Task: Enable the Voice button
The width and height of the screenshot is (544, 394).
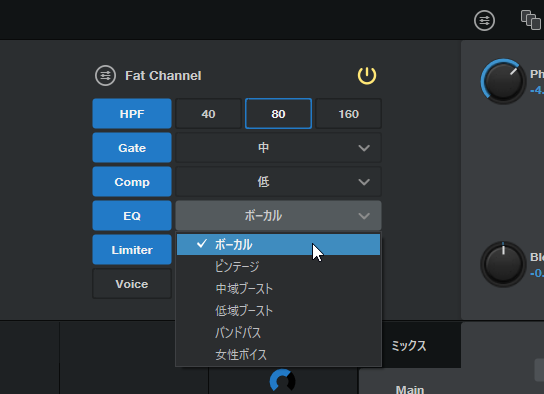Action: pyautogui.click(x=132, y=284)
